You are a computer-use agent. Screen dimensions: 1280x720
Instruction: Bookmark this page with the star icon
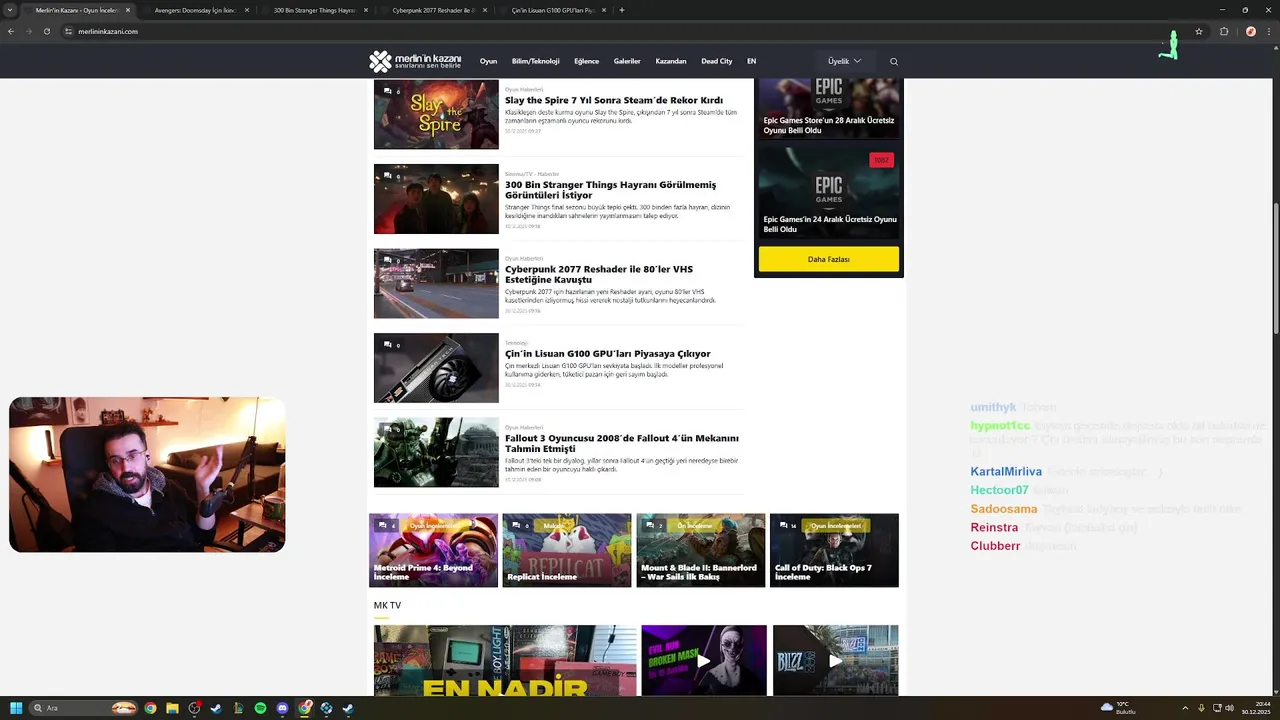click(x=1199, y=31)
